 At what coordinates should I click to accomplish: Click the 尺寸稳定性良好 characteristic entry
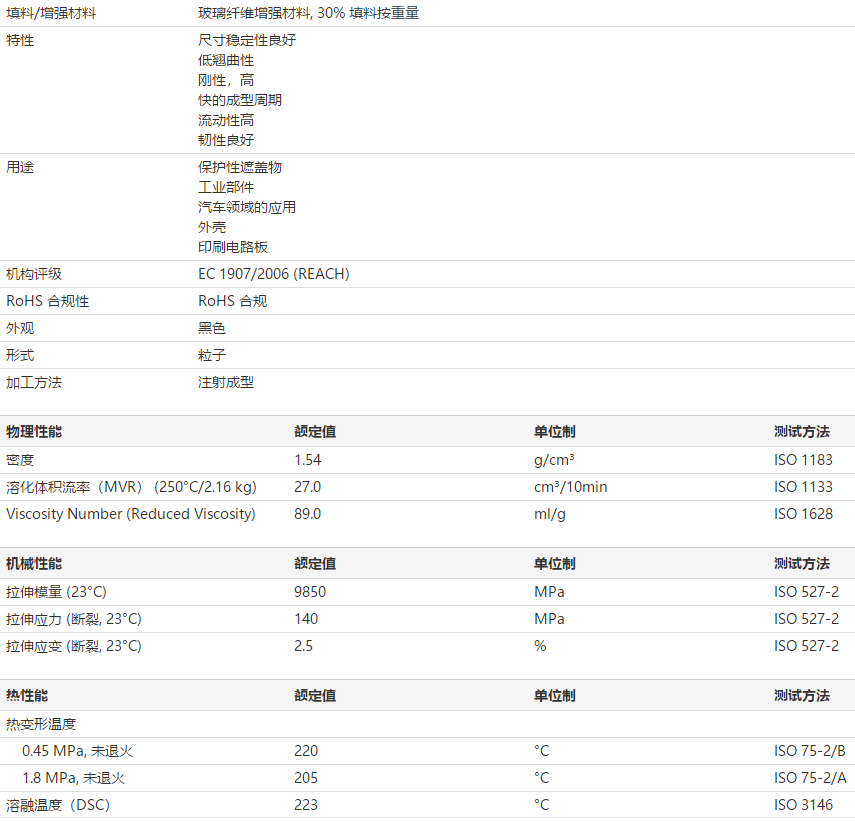tap(240, 41)
